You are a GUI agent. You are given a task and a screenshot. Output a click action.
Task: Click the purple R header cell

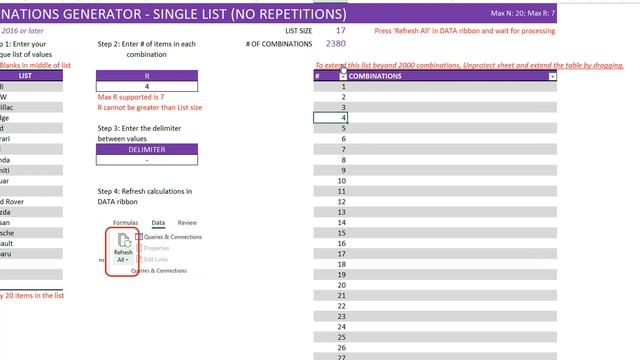click(x=147, y=76)
